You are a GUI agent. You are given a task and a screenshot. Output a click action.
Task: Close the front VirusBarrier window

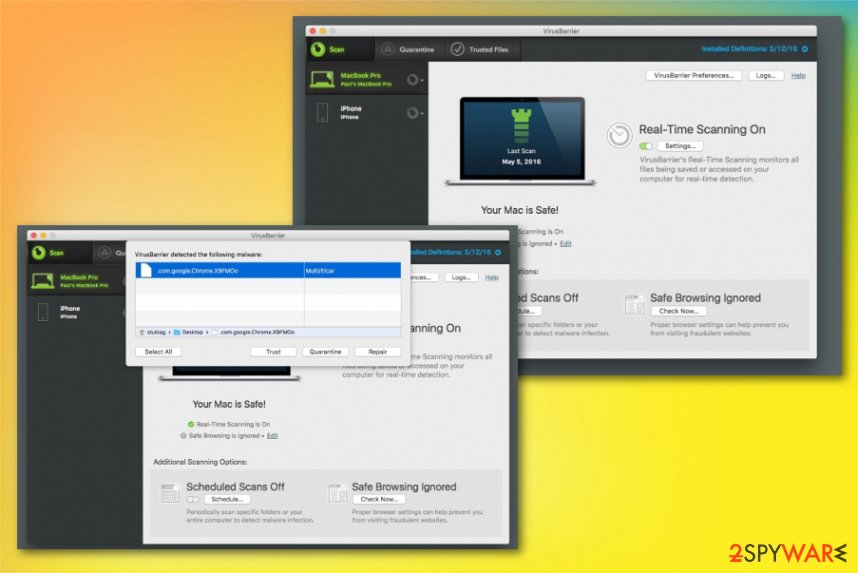[x=34, y=235]
